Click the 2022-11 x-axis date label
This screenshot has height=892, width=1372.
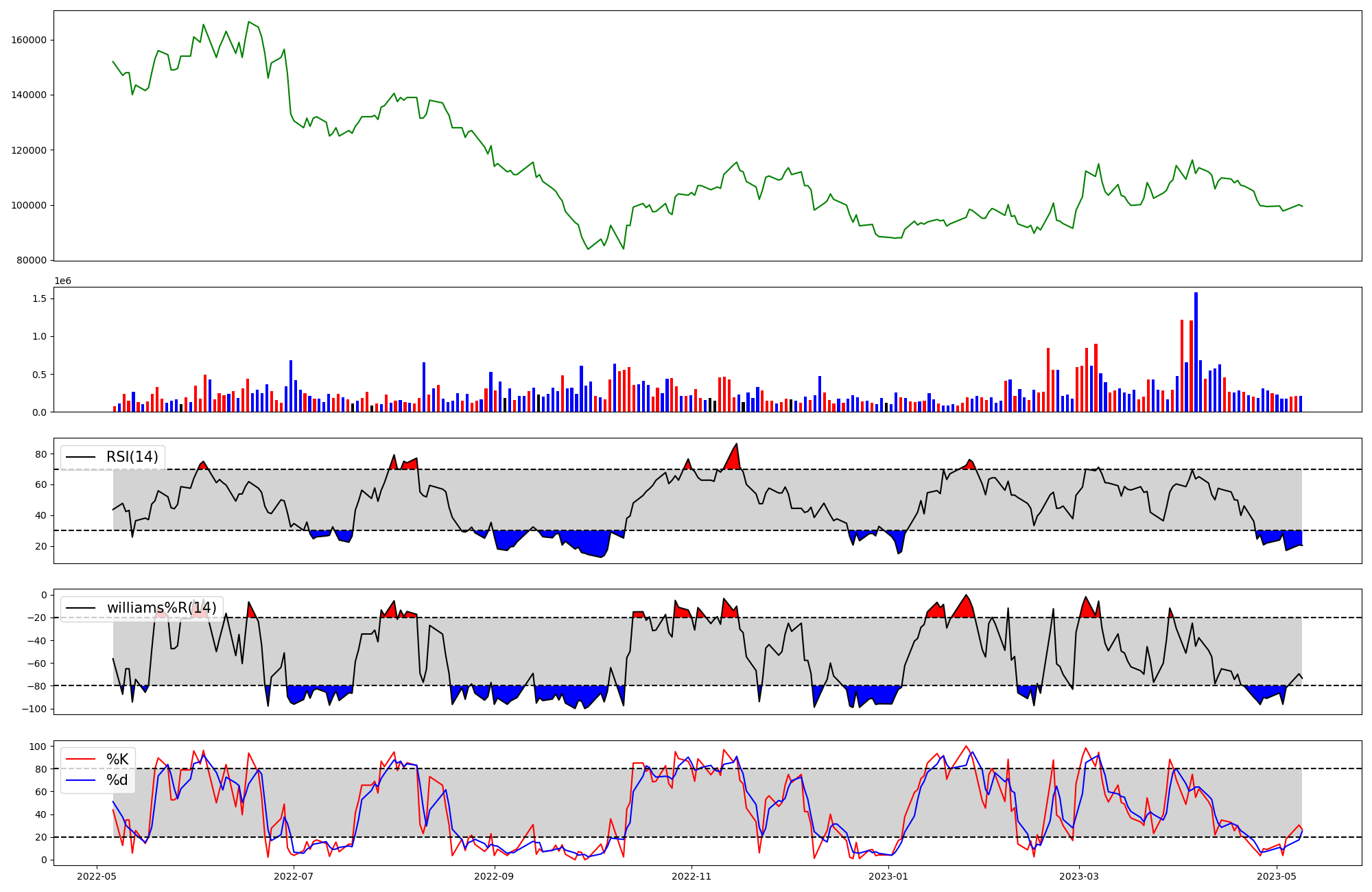click(x=691, y=876)
